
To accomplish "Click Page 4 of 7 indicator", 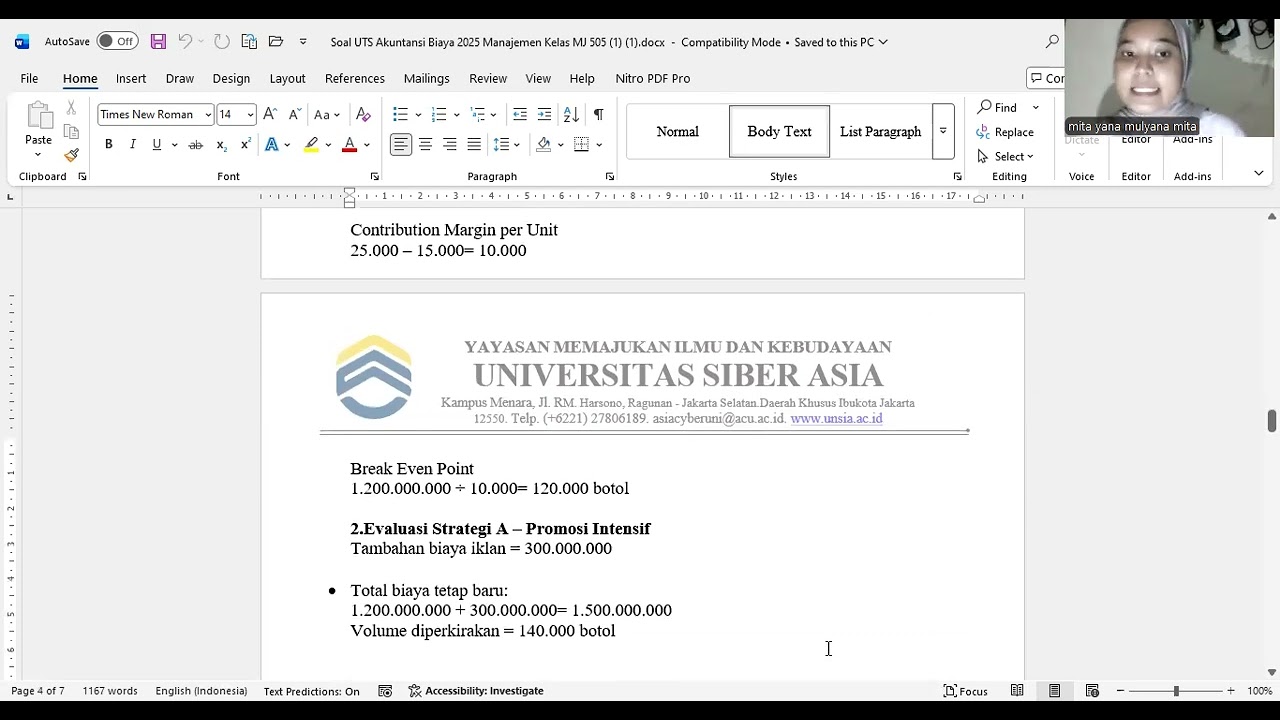I will 38,691.
